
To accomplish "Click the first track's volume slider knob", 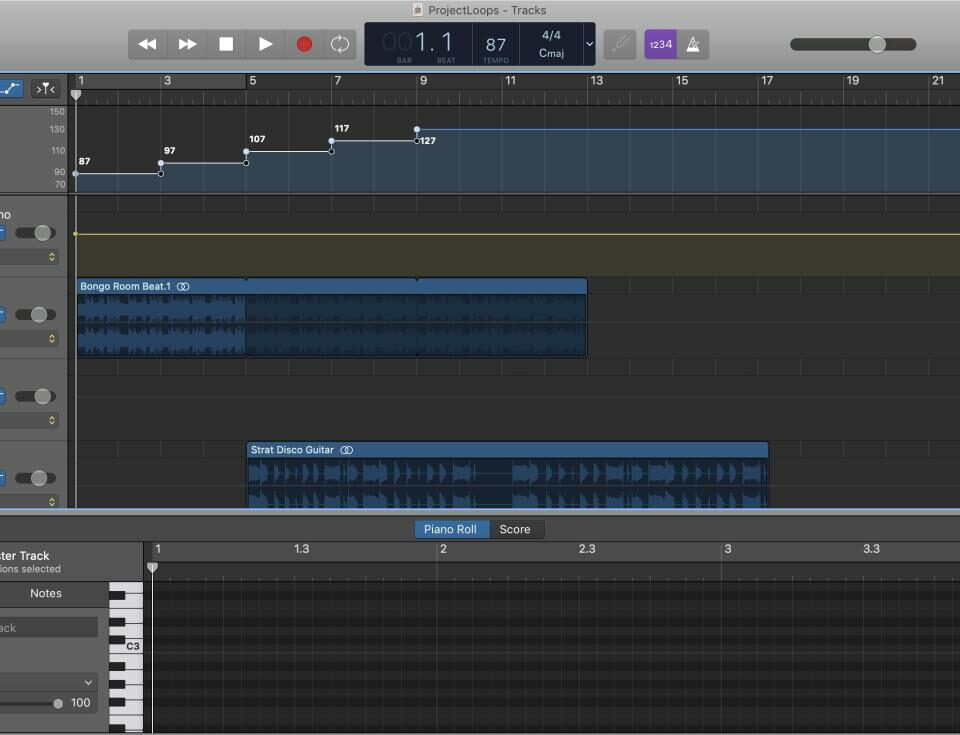I will tap(42, 232).
